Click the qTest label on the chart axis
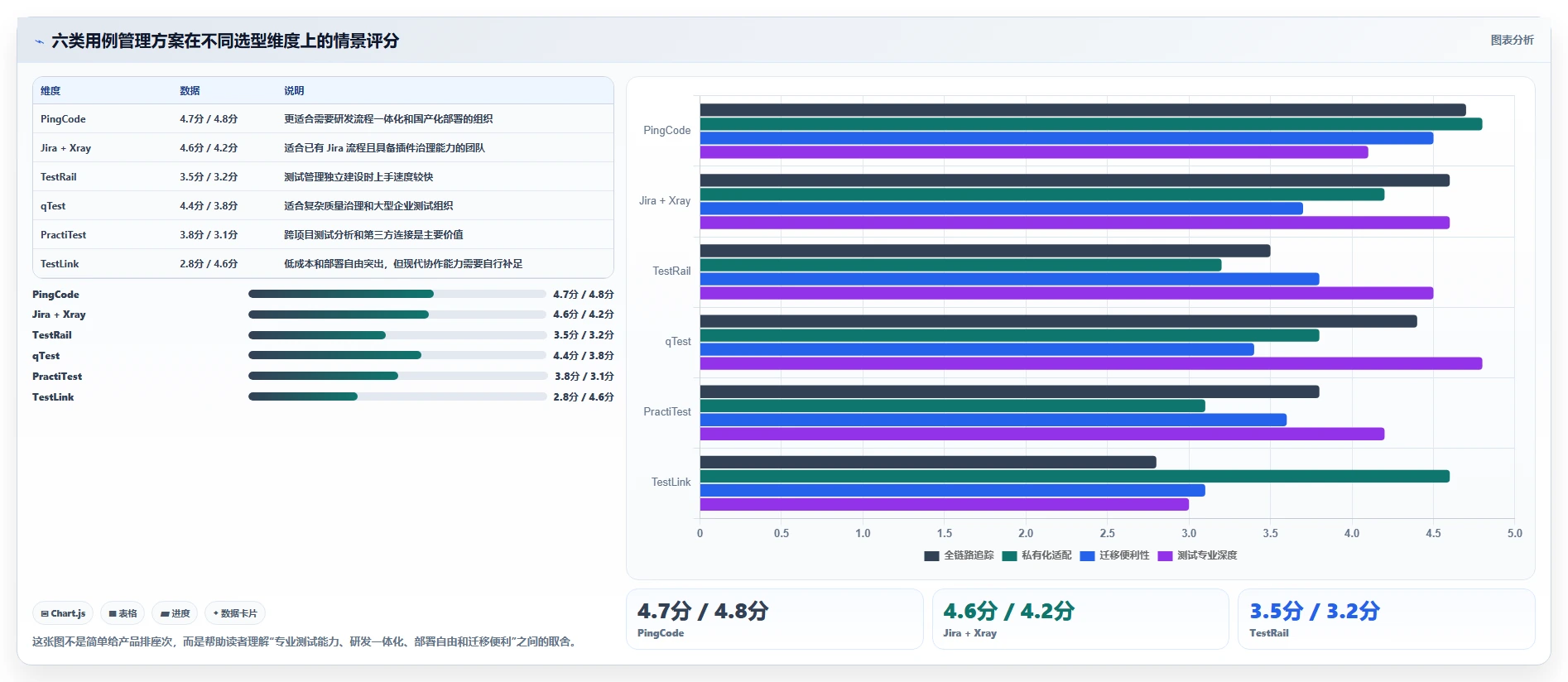Screen dimensions: 1568x682 (678, 342)
